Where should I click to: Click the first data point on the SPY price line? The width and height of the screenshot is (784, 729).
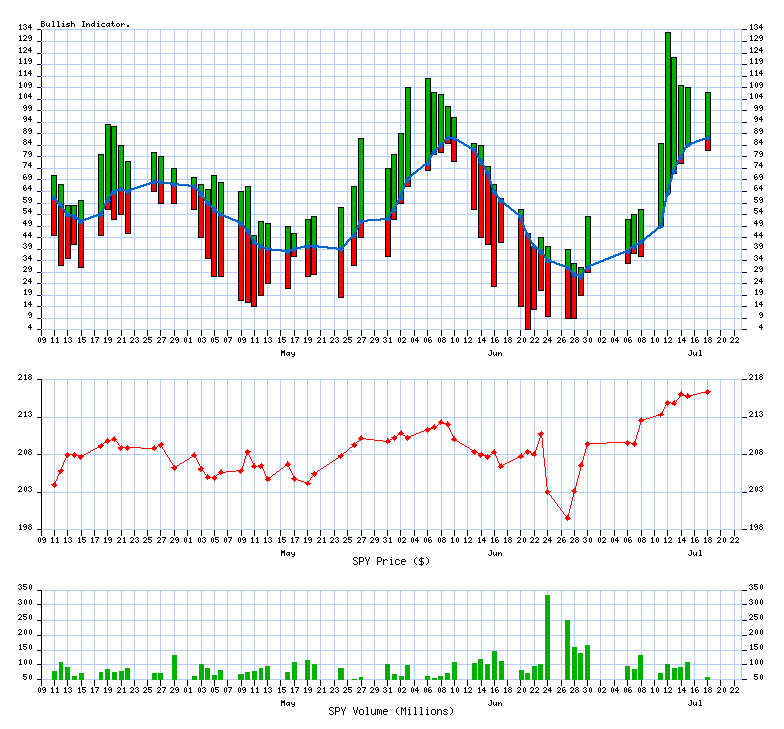coord(54,485)
